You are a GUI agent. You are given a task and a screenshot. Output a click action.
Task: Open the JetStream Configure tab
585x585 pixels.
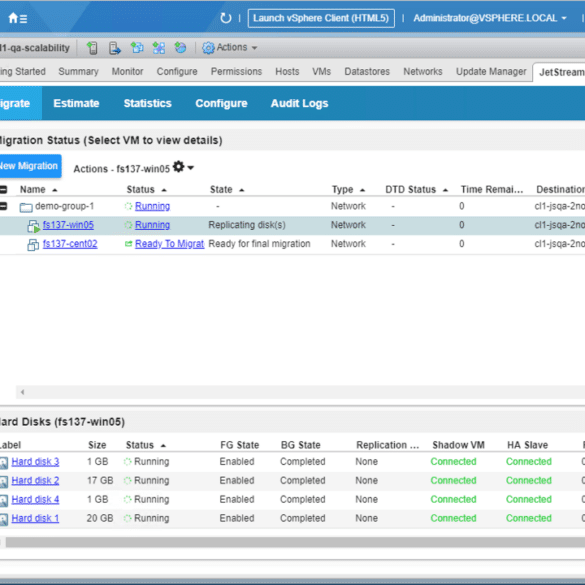click(221, 103)
